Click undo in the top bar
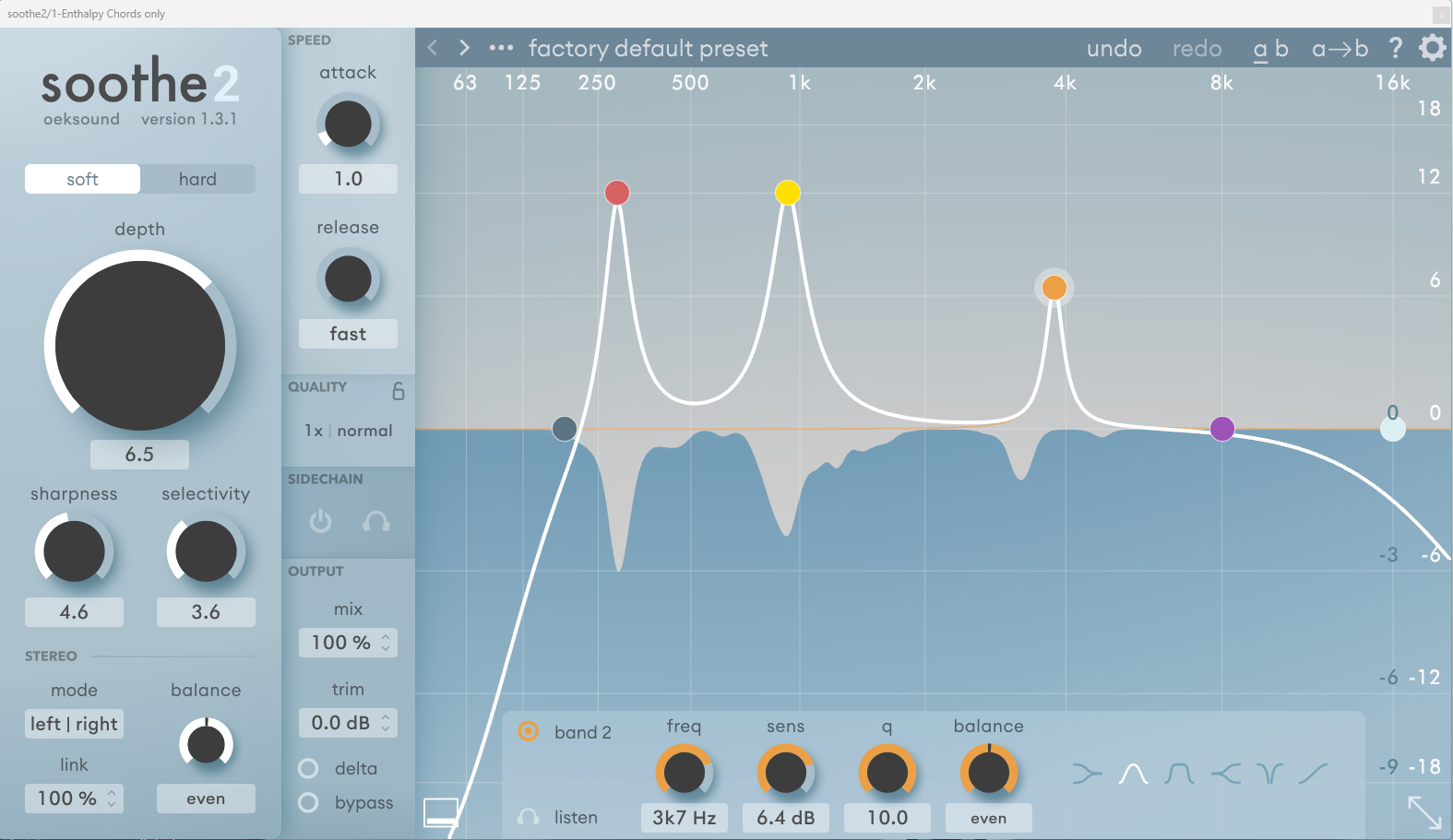 click(x=1114, y=48)
